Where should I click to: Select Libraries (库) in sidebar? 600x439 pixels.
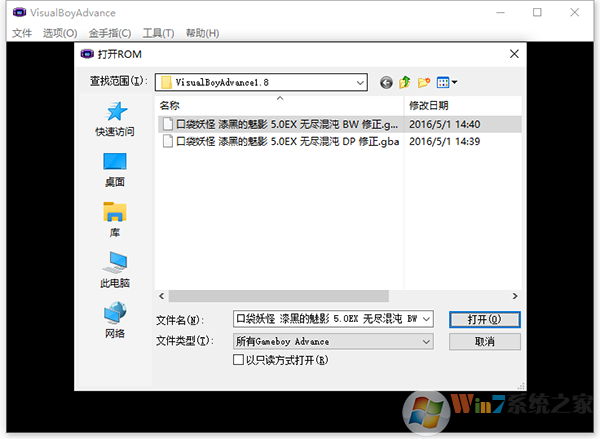tap(115, 220)
